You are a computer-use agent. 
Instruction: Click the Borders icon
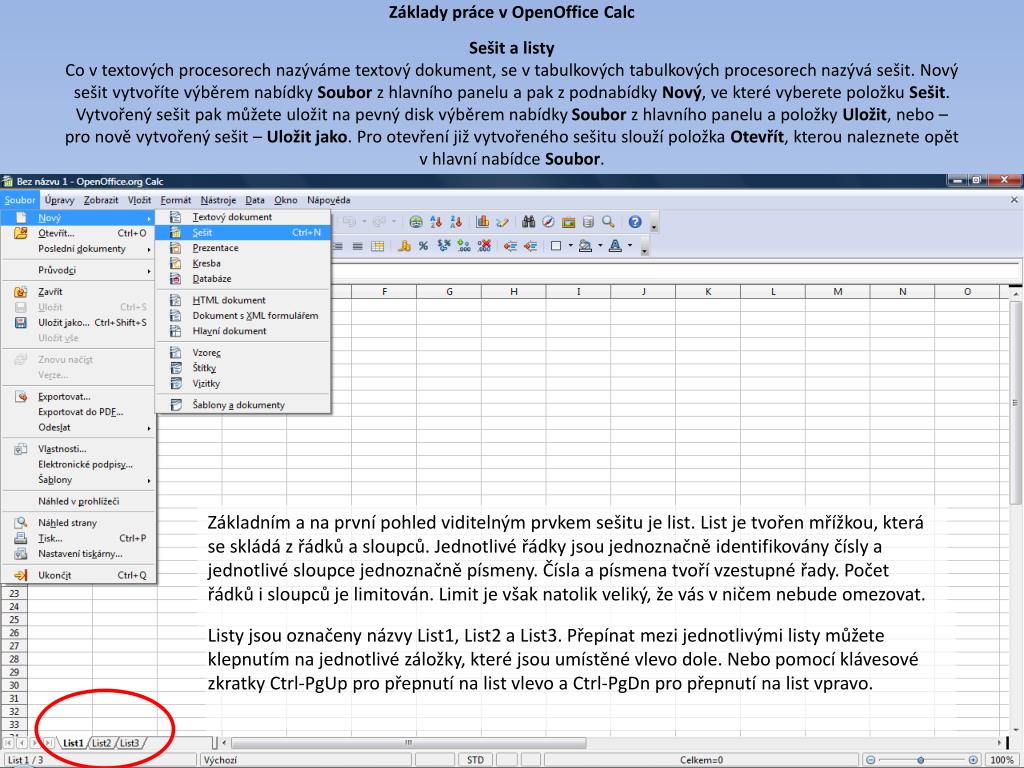(x=556, y=246)
